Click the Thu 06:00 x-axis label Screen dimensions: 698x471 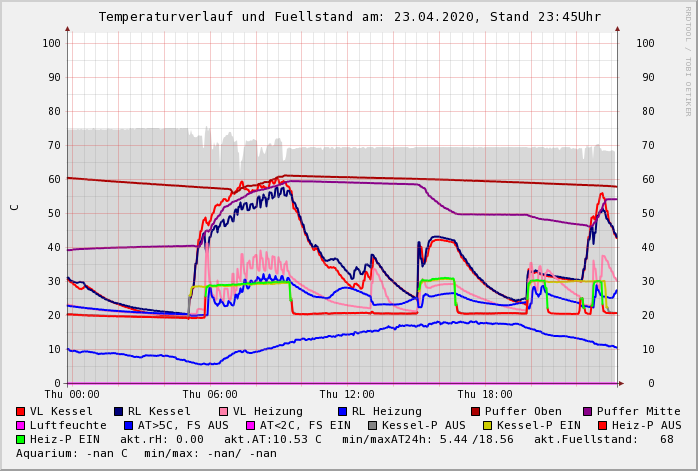click(x=210, y=395)
